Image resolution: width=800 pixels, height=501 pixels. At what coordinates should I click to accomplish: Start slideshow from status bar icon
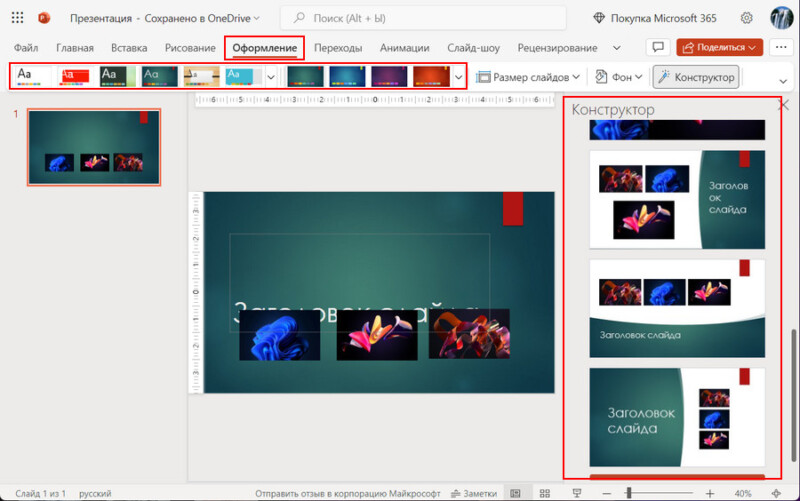point(577,493)
